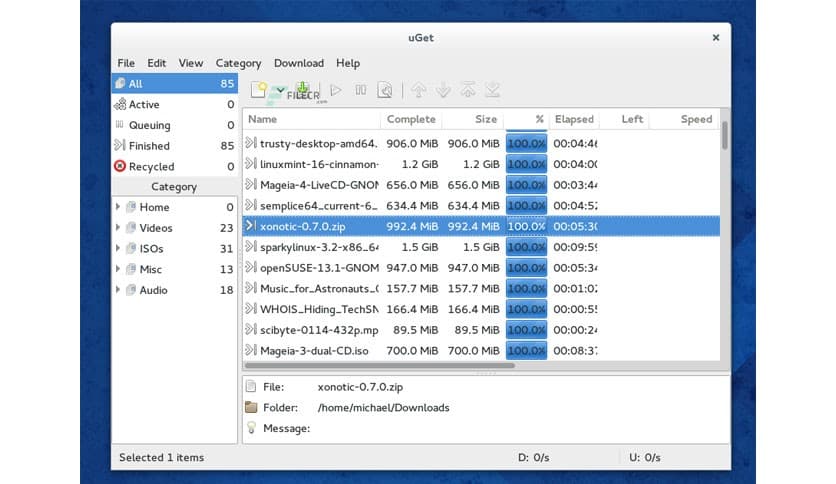Select the Audio category
Viewport: 836px width, 484px height.
click(x=174, y=291)
